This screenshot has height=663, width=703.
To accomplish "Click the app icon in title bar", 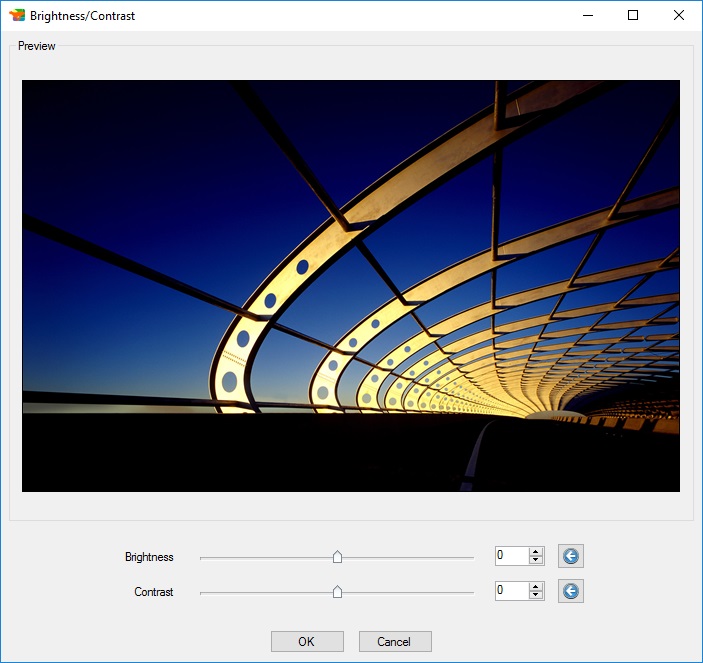I will tap(17, 15).
